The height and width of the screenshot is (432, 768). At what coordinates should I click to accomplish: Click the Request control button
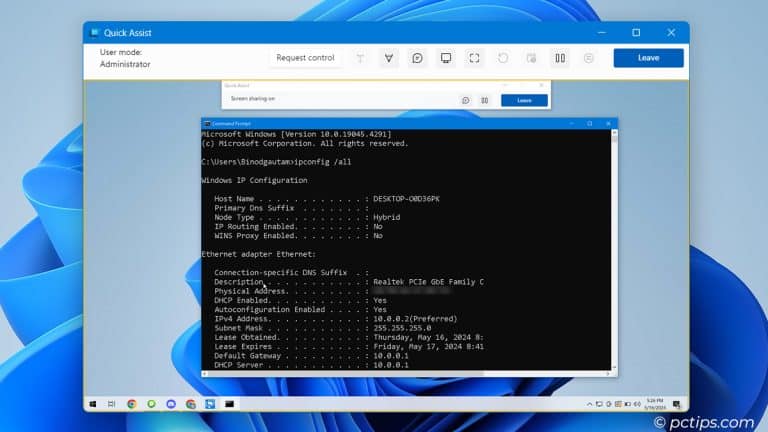click(305, 58)
